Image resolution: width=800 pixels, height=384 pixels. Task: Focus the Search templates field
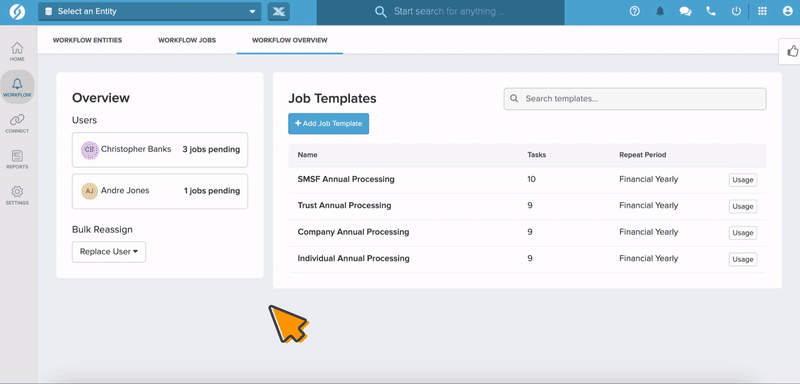(635, 99)
